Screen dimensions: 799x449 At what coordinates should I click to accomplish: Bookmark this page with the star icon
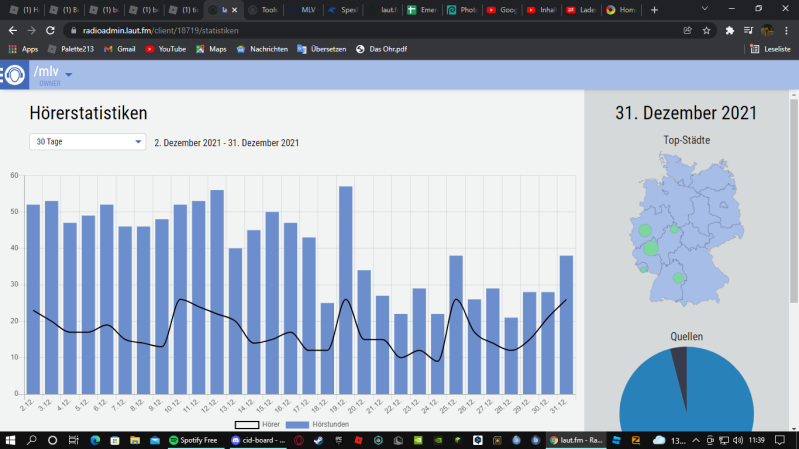(706, 31)
